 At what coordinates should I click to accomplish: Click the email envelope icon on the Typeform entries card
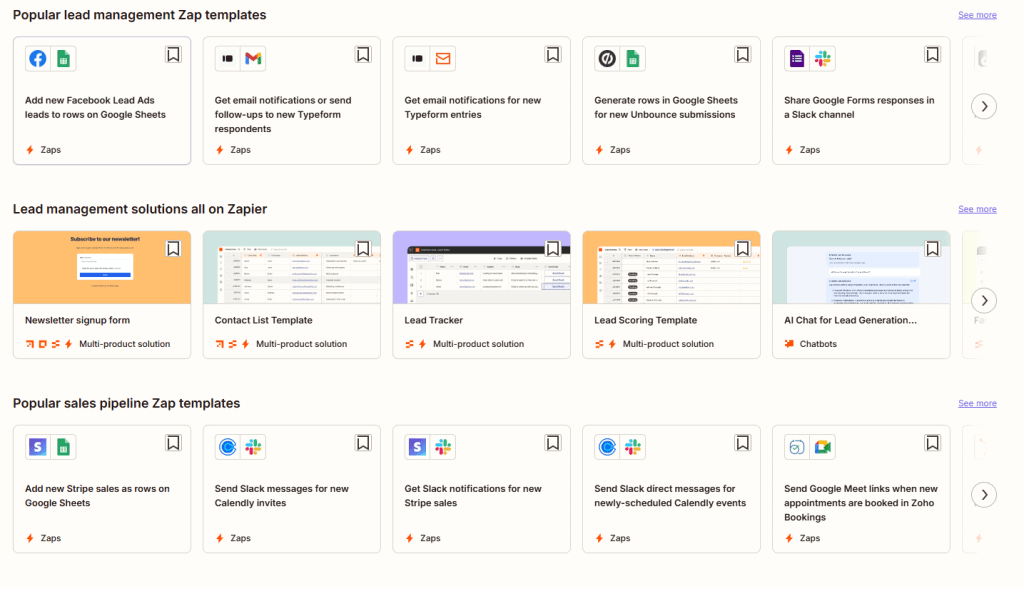pos(443,59)
